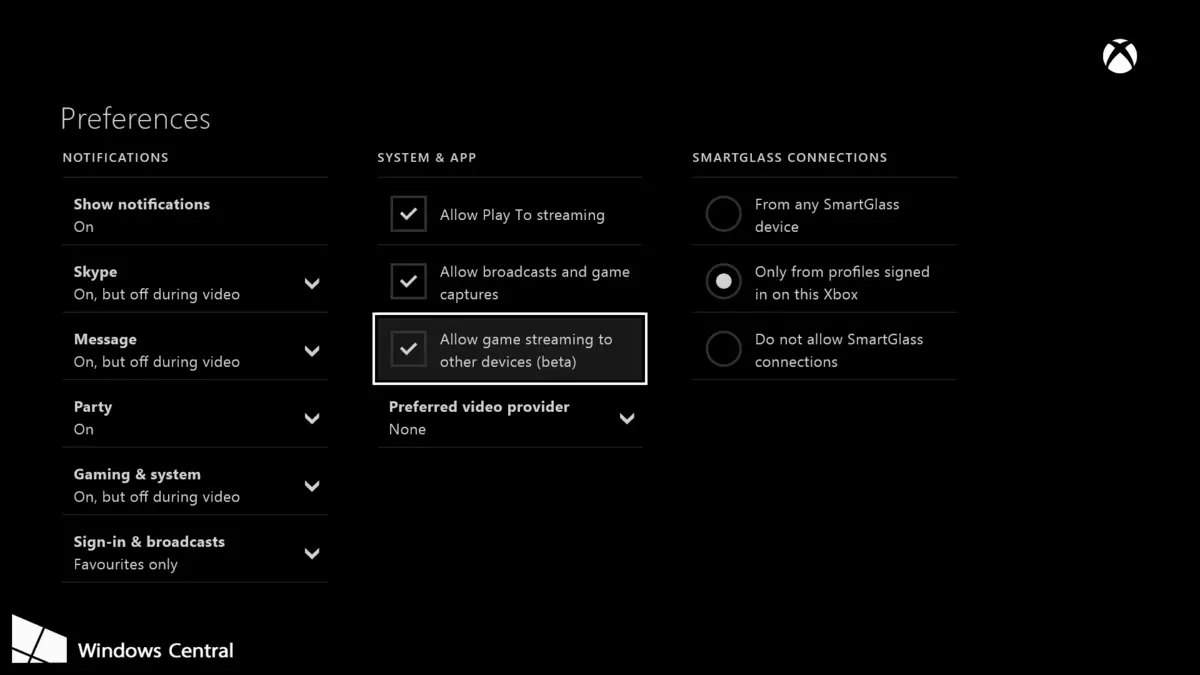
Task: Select Do not allow SmartGlass connections
Action: pyautogui.click(x=723, y=349)
